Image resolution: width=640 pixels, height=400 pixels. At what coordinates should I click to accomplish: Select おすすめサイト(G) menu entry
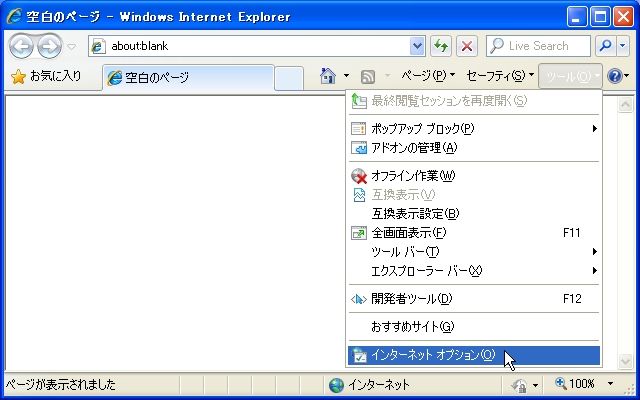point(474,327)
